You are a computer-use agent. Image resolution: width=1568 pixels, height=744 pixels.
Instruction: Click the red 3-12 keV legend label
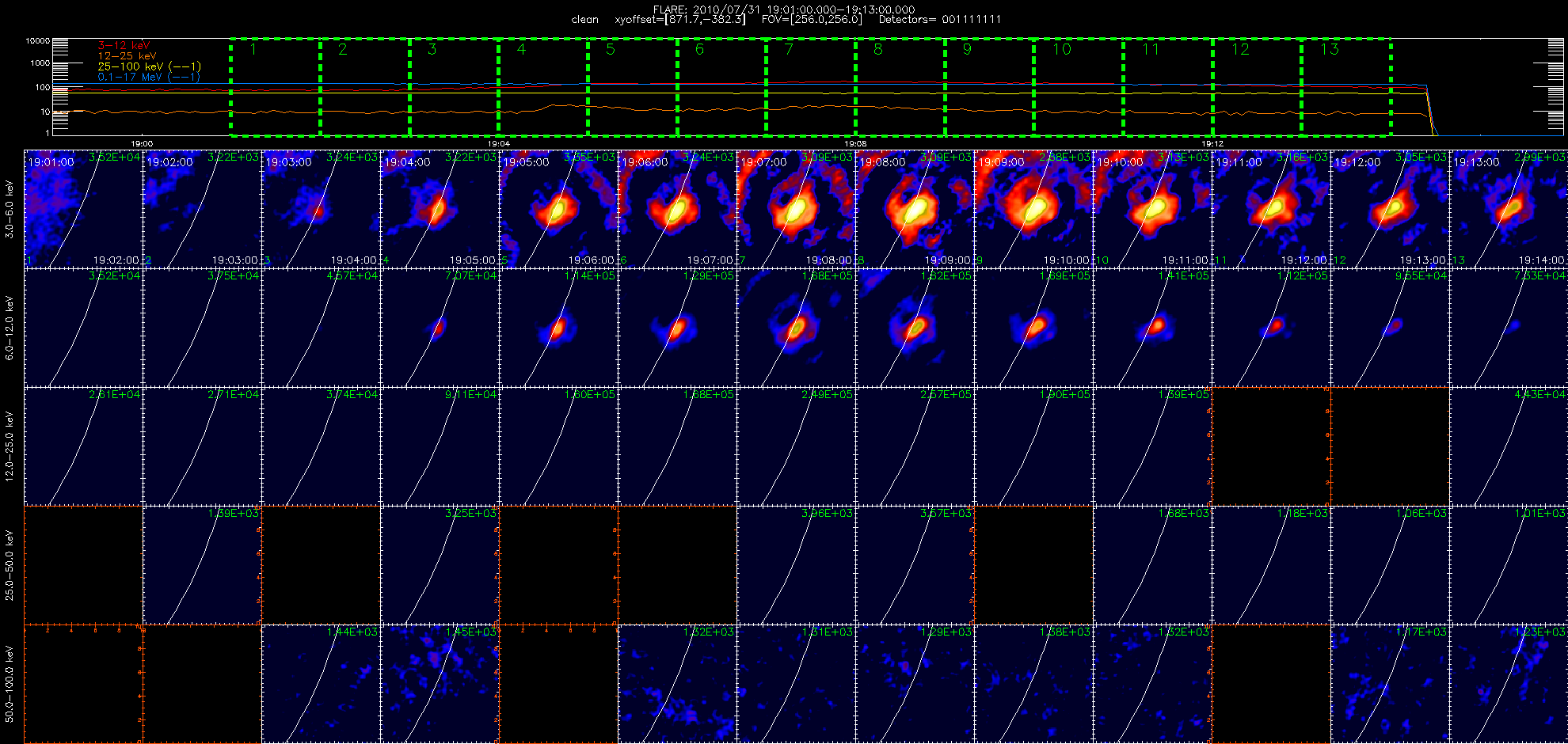pos(124,46)
